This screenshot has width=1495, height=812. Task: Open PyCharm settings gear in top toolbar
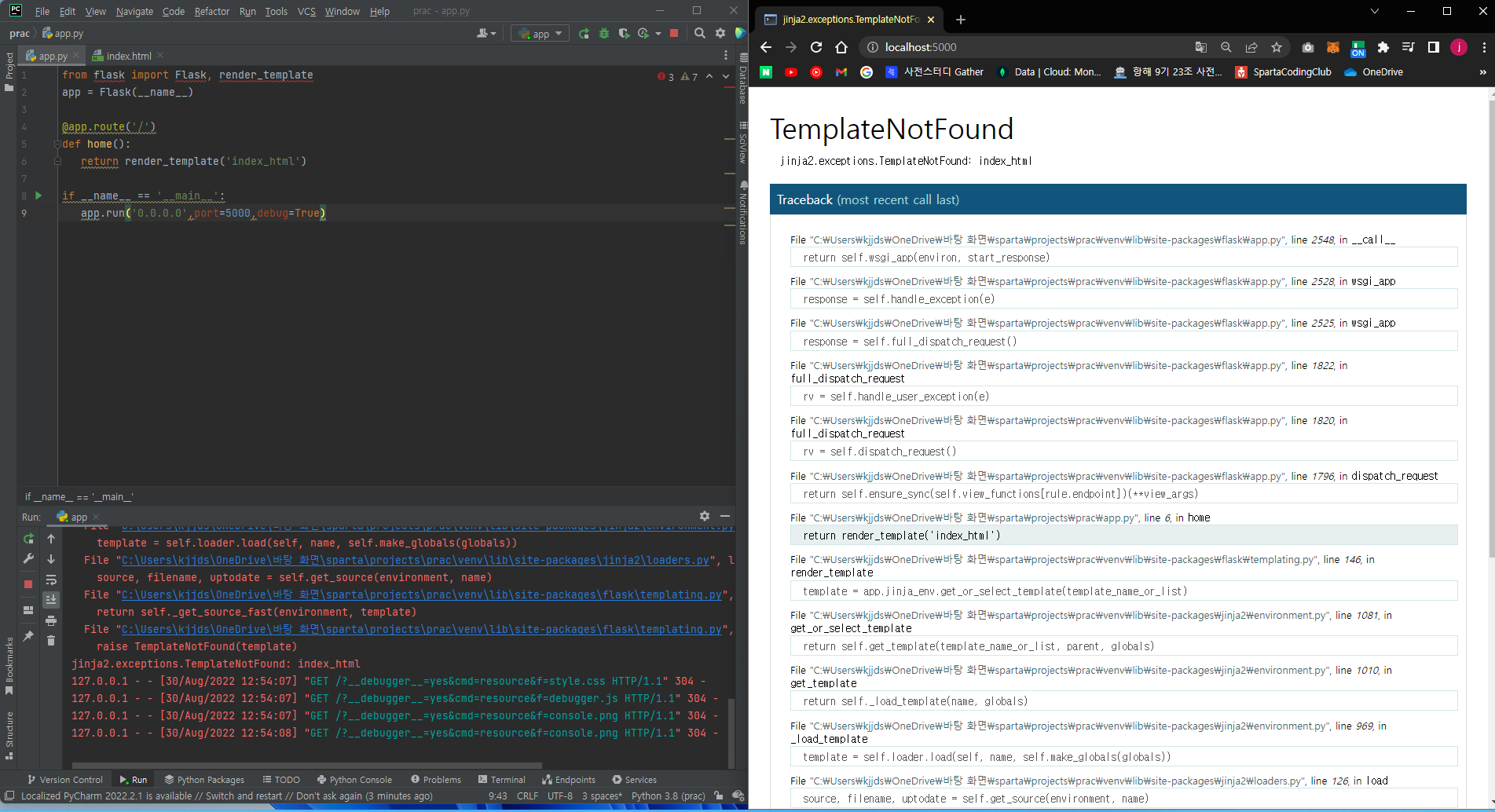[720, 34]
